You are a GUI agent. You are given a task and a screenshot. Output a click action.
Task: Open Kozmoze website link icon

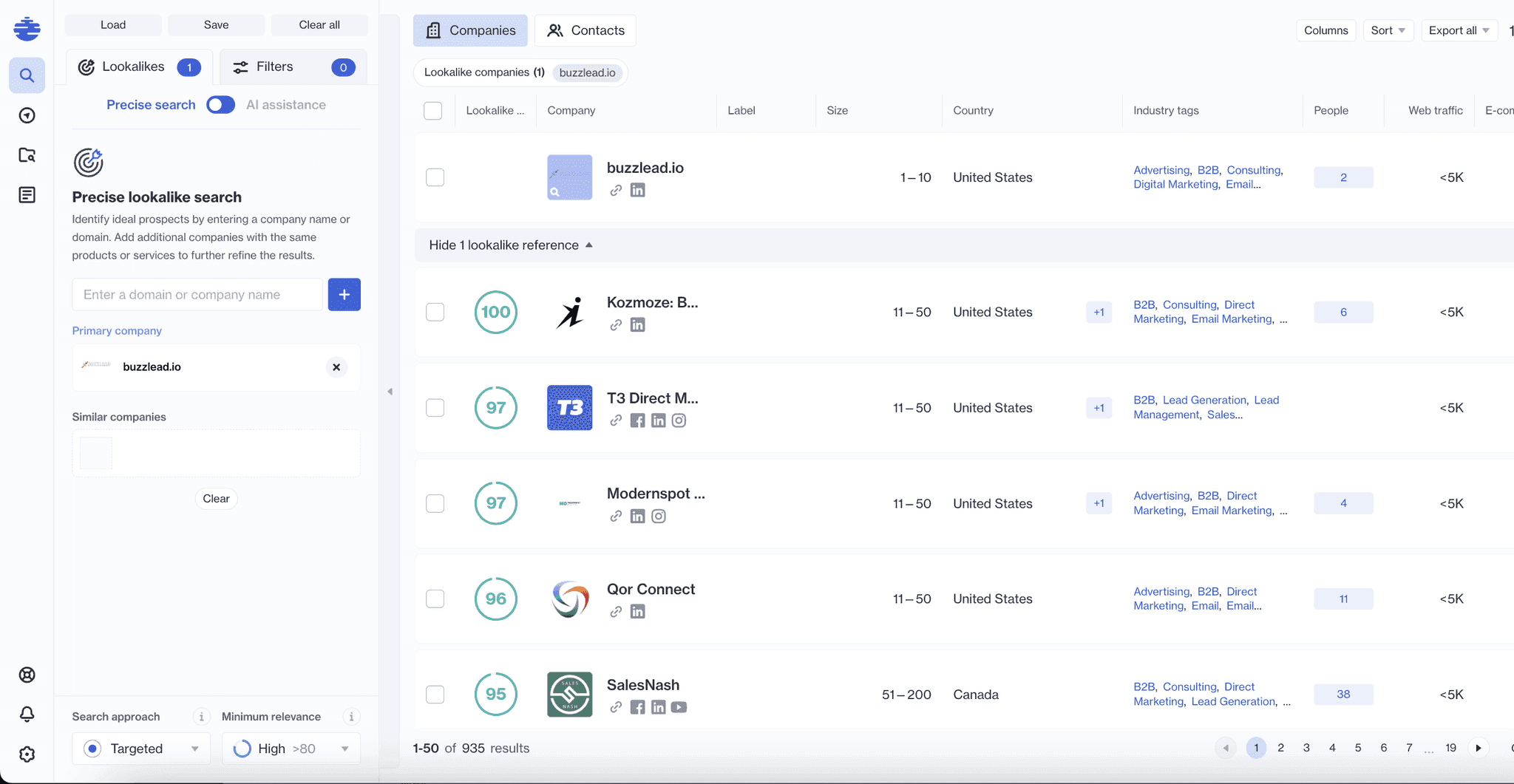point(616,325)
